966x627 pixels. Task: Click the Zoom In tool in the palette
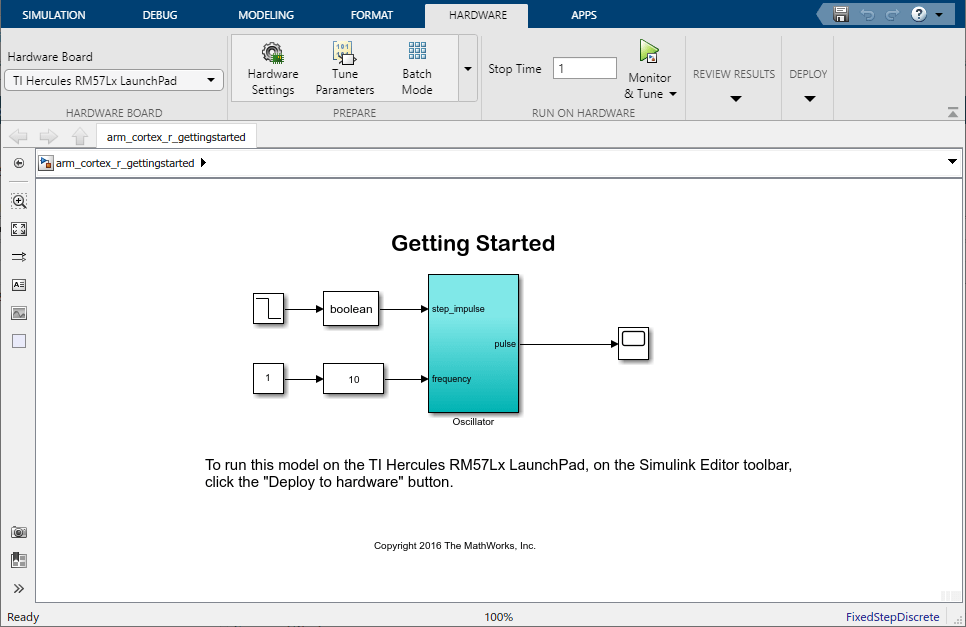(19, 201)
